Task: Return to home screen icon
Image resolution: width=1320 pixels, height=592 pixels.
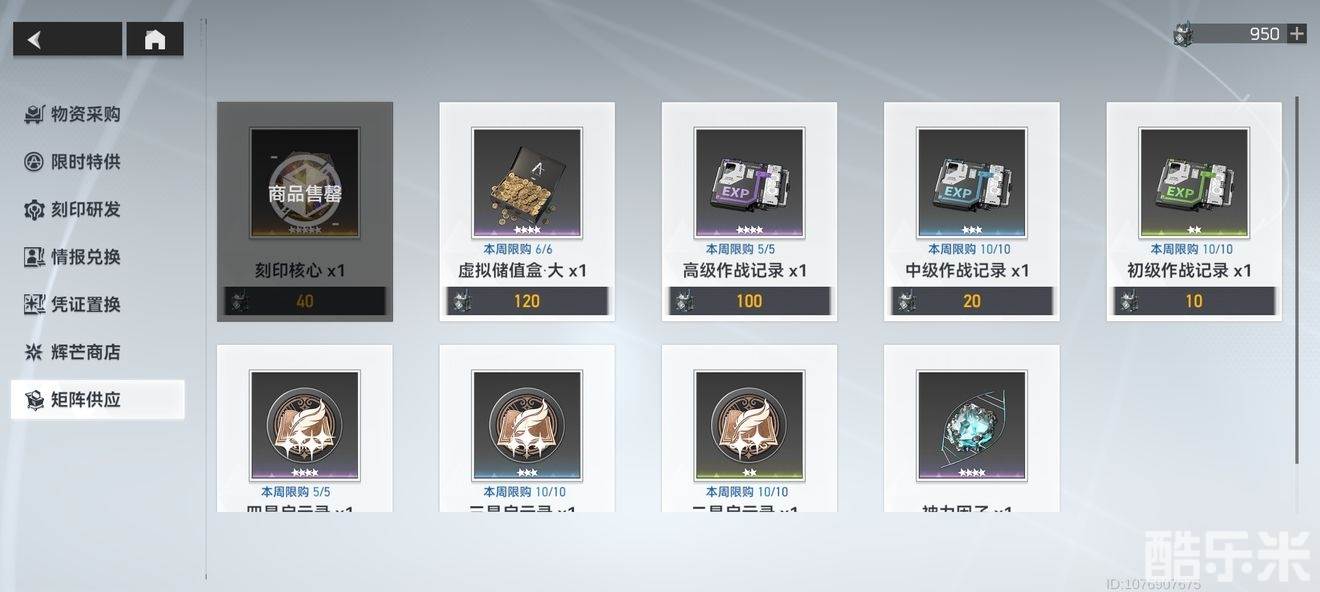Action: pos(155,39)
